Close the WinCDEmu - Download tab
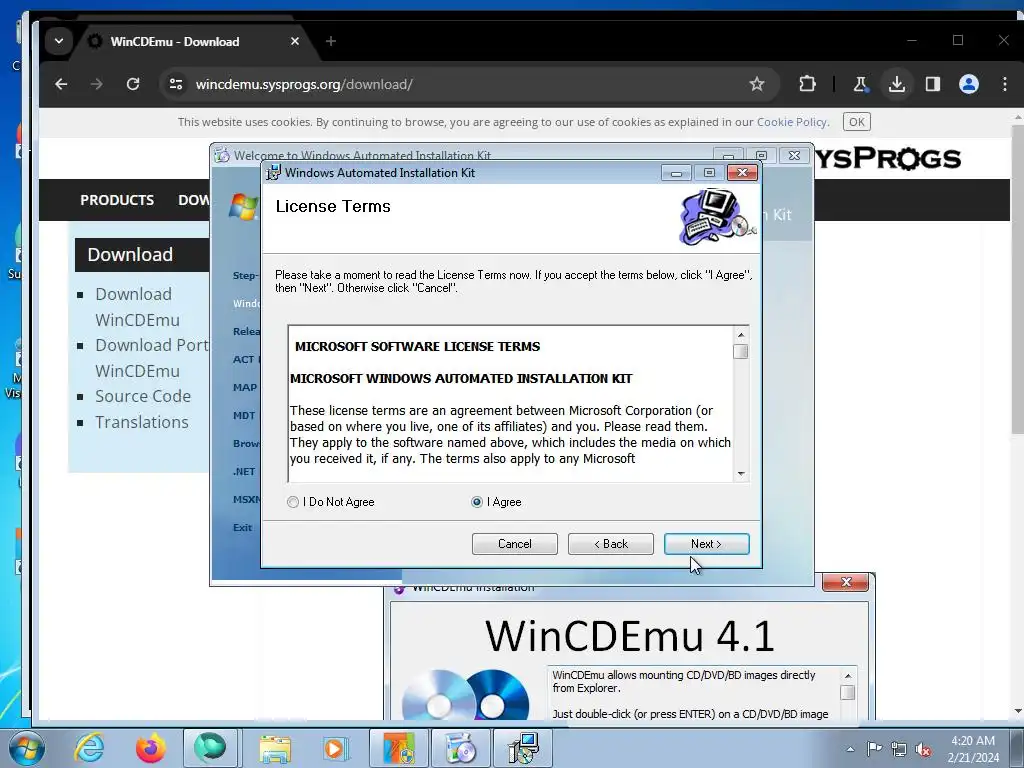 point(295,41)
